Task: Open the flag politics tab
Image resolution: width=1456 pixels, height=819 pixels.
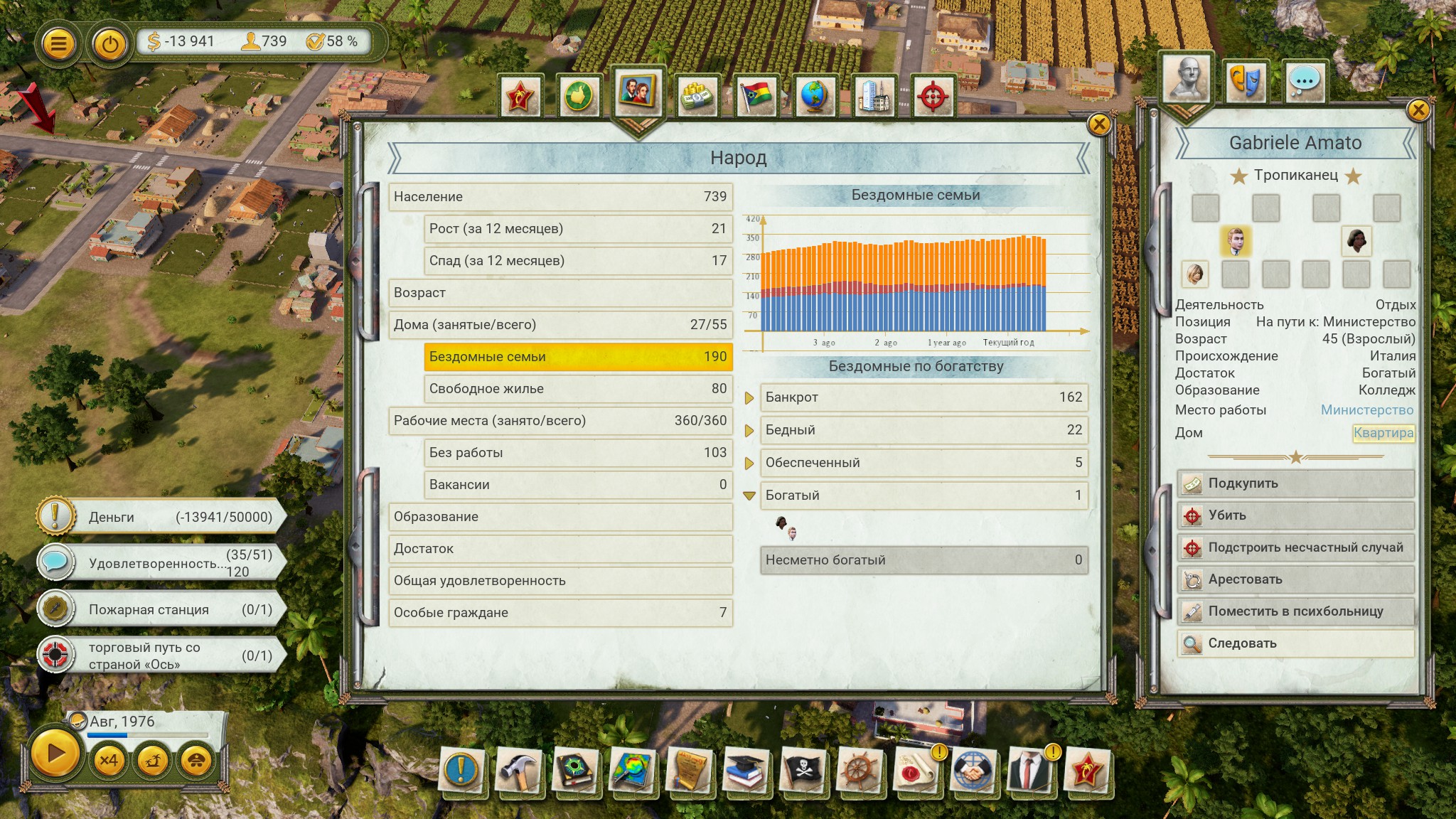Action: coord(756,96)
